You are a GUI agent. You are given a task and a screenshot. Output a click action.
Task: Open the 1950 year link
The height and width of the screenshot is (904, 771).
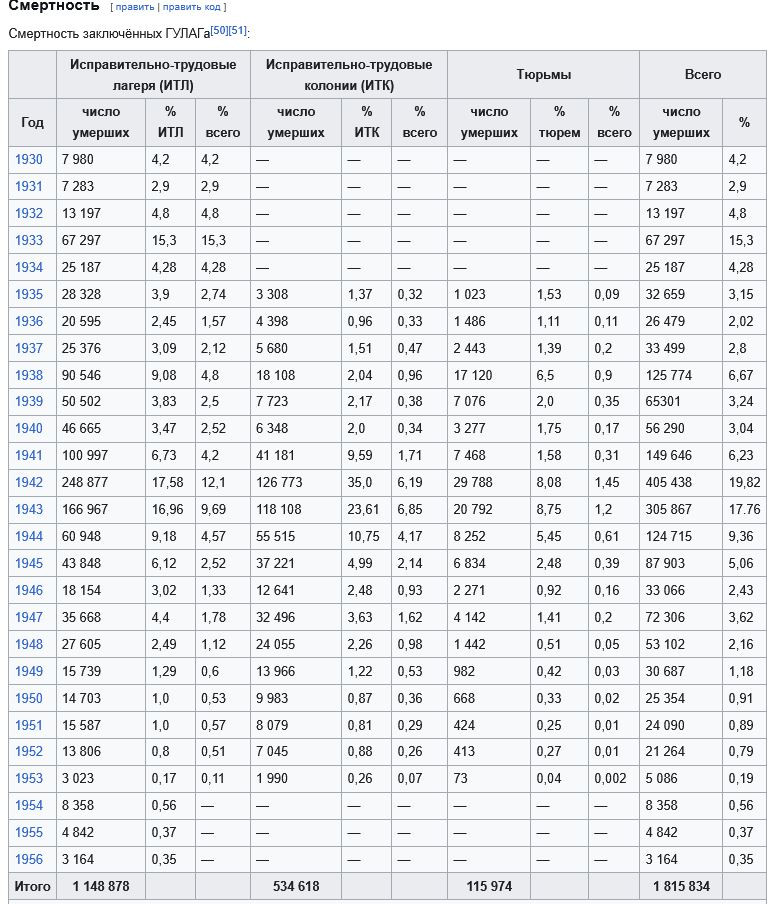(29, 698)
